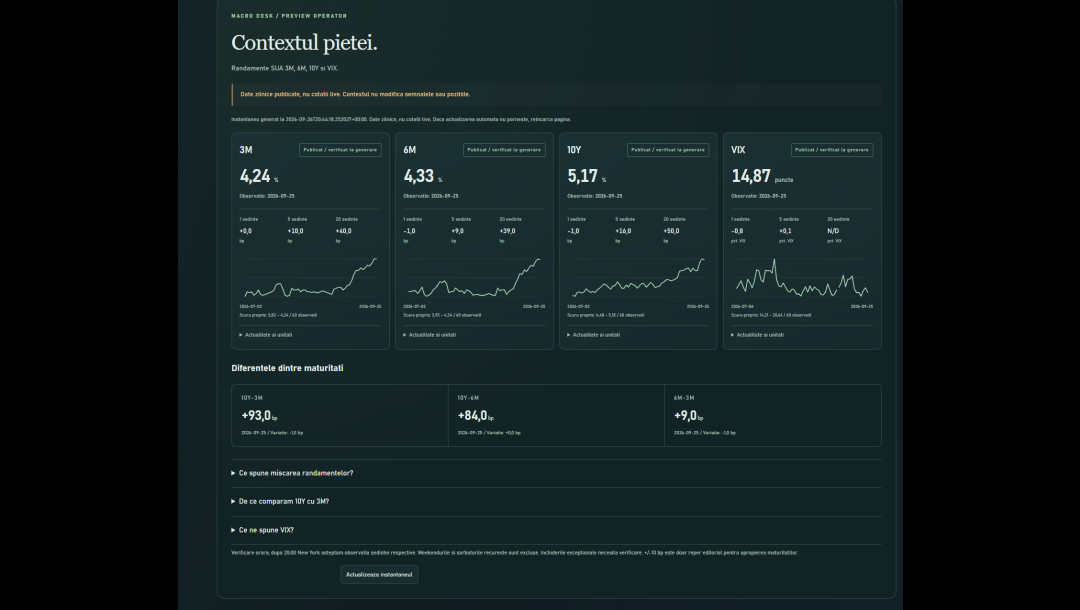Viewport: 1080px width, 610px height.
Task: Click the "MACRO DESK / PREVIEW OPERATOR" label
Action: pyautogui.click(x=289, y=16)
